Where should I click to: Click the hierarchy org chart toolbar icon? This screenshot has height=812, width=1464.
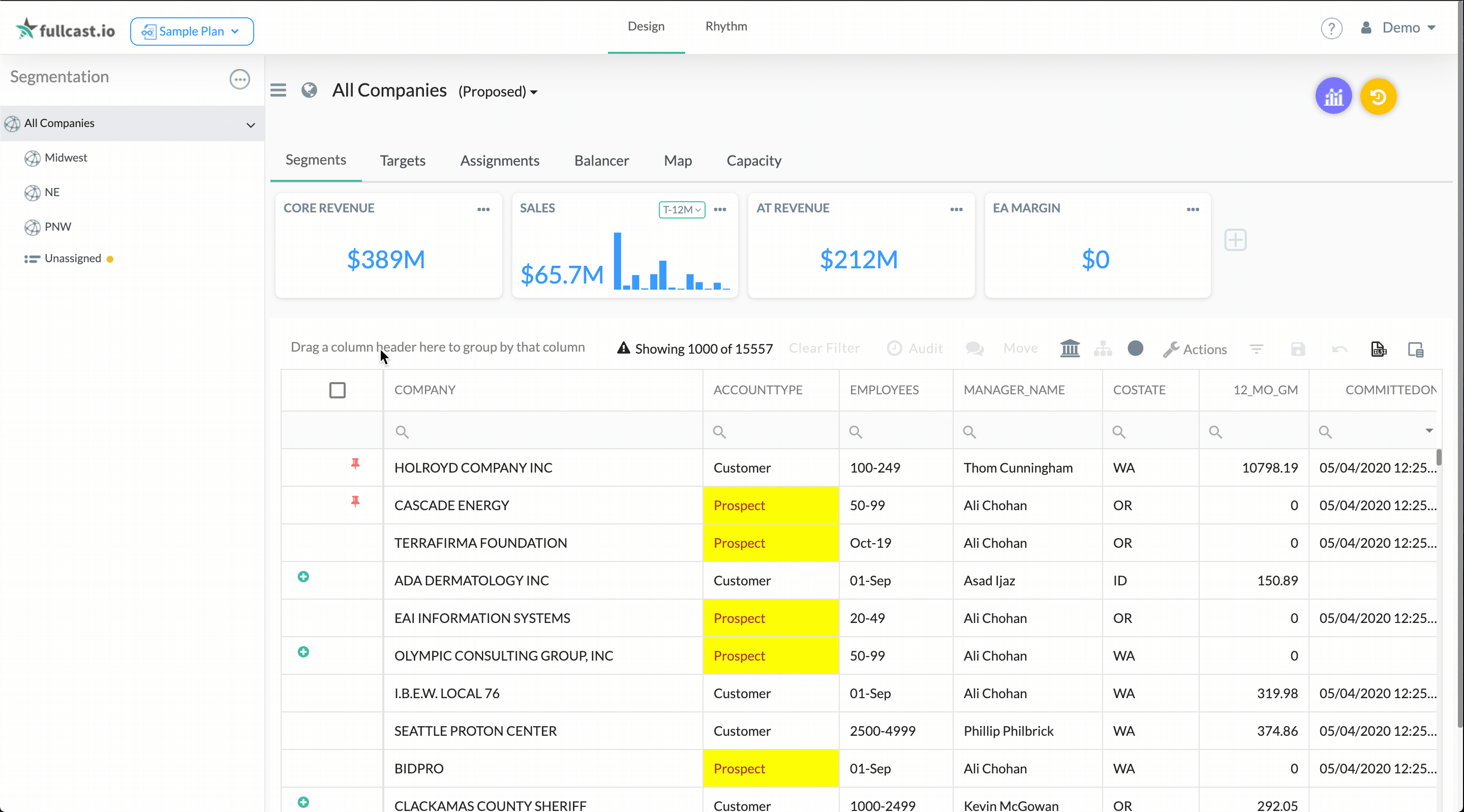point(1103,348)
